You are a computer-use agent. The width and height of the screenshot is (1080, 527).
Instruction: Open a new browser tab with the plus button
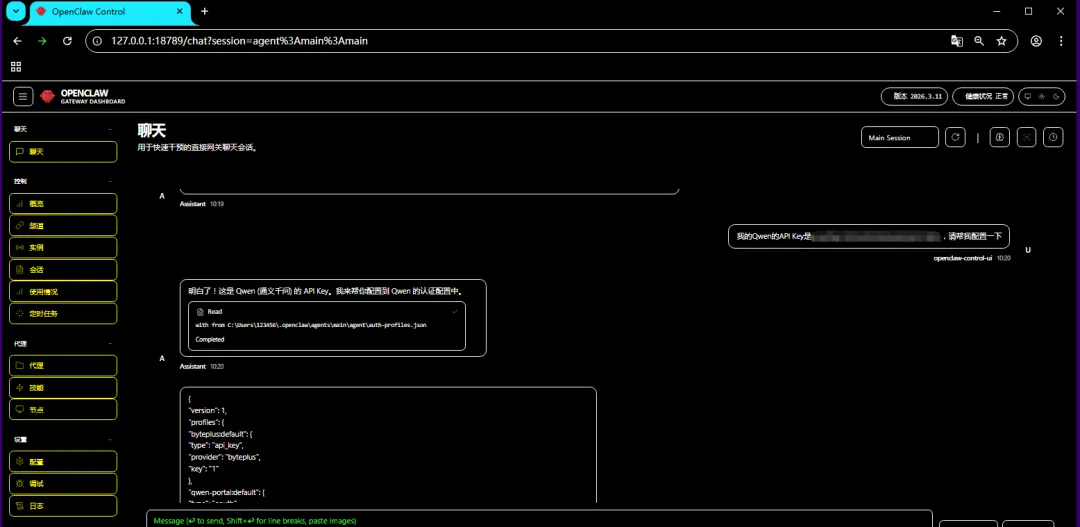click(x=205, y=11)
